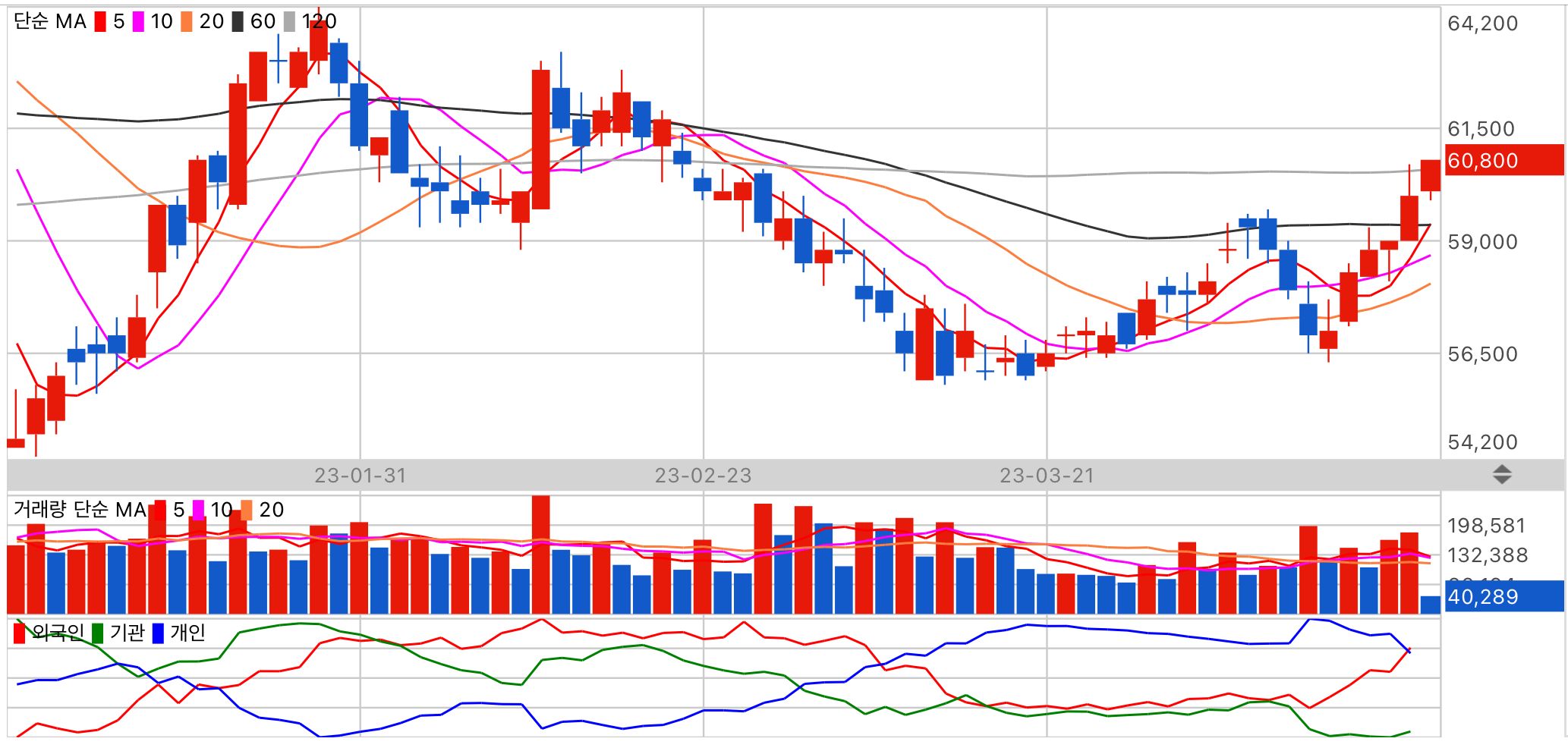Click the 외국인 legend label
The height and width of the screenshot is (751, 1568).
[x=58, y=633]
